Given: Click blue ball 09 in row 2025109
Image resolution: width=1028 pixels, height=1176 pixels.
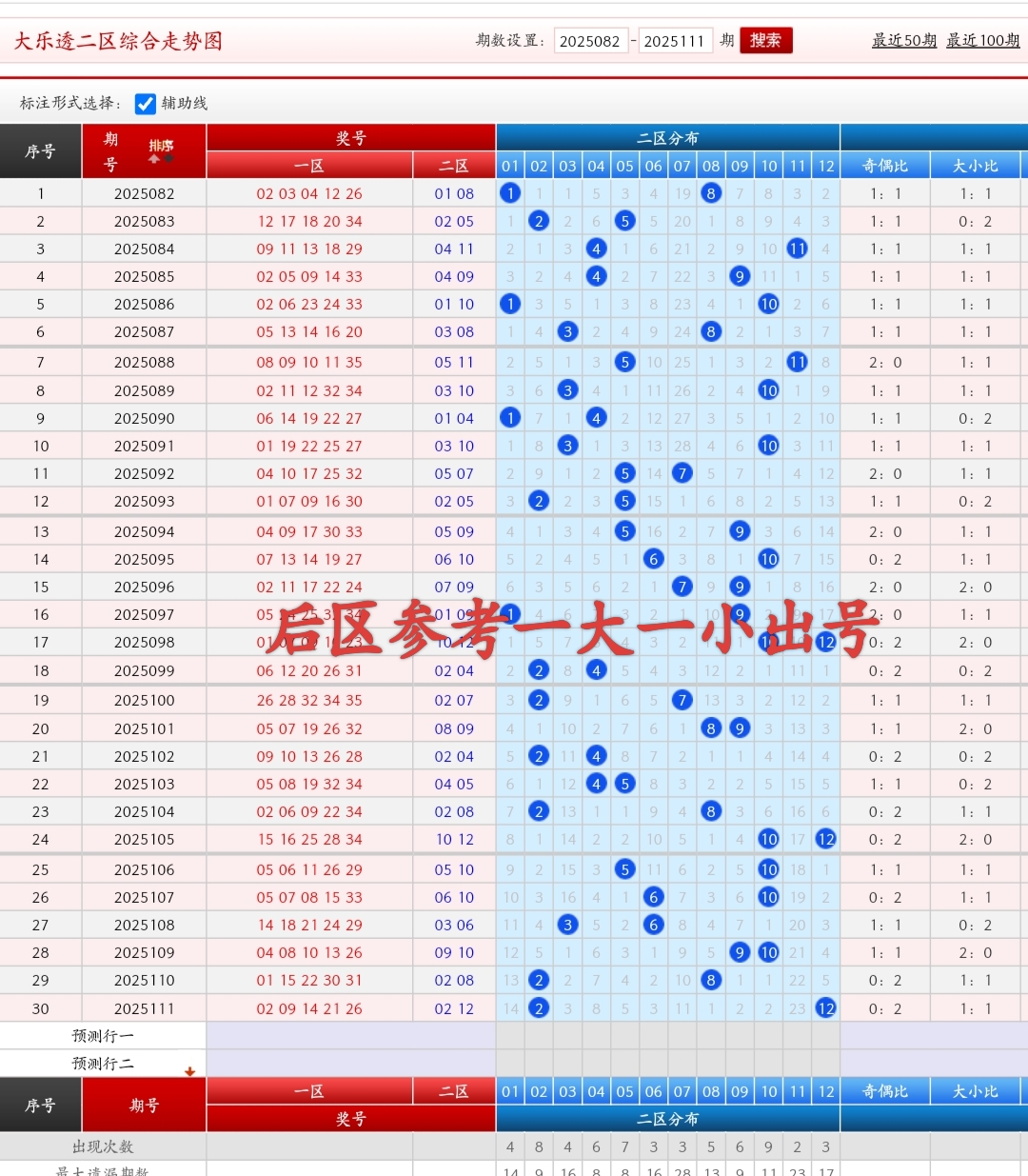Looking at the screenshot, I should click(740, 952).
